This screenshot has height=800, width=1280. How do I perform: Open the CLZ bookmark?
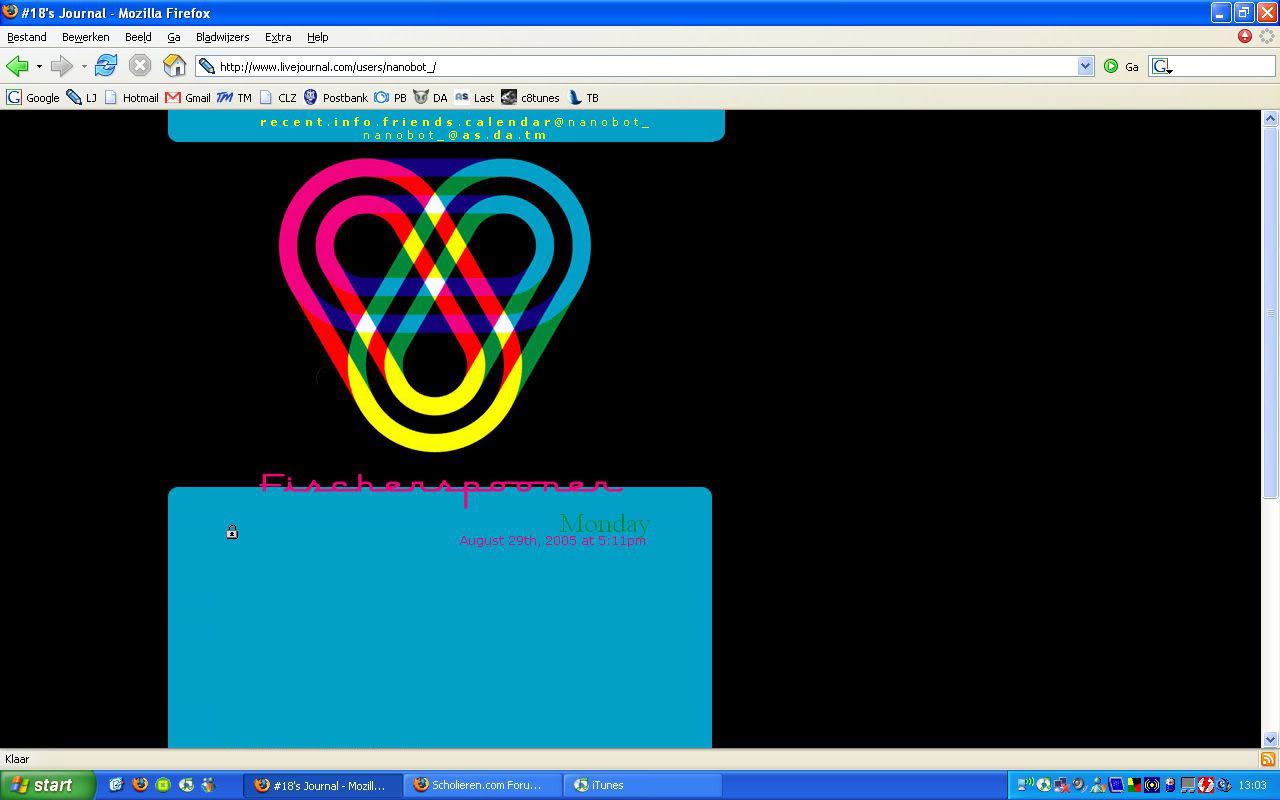tap(278, 98)
